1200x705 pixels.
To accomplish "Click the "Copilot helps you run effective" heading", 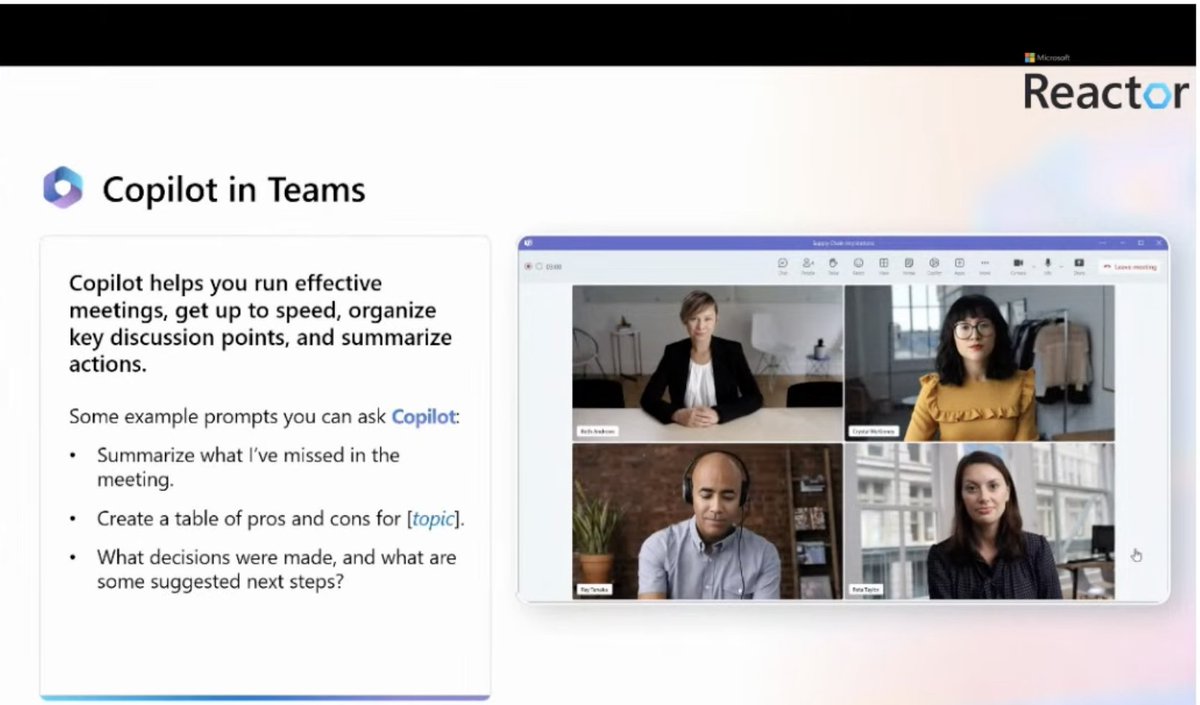I will (260, 323).
